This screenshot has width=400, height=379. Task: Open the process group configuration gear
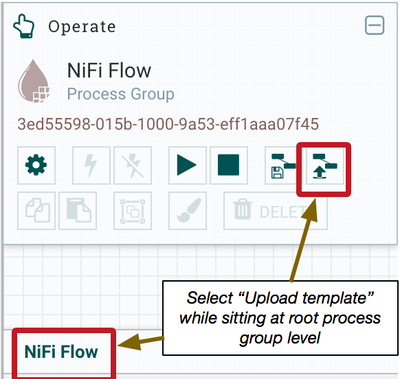[x=36, y=165]
